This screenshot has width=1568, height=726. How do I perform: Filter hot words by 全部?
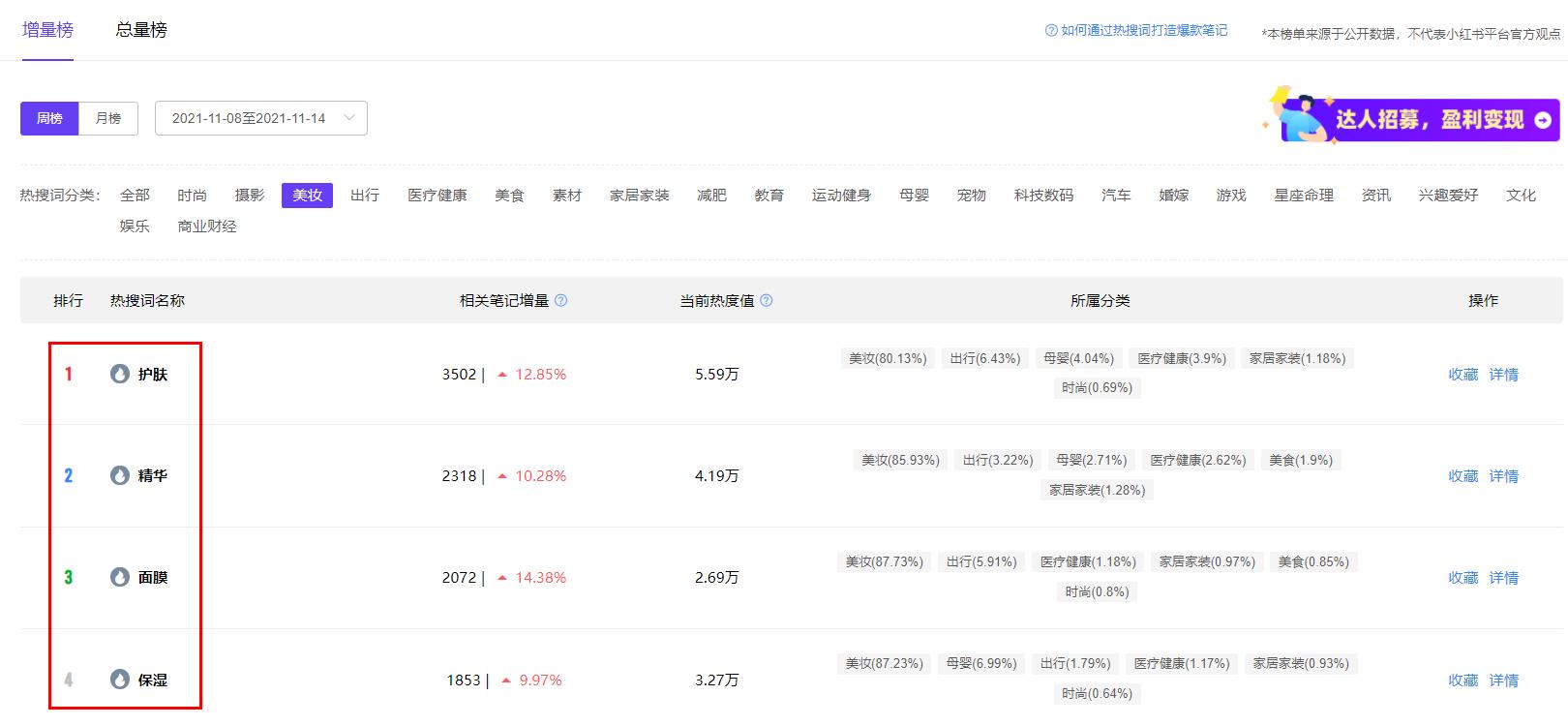135,196
